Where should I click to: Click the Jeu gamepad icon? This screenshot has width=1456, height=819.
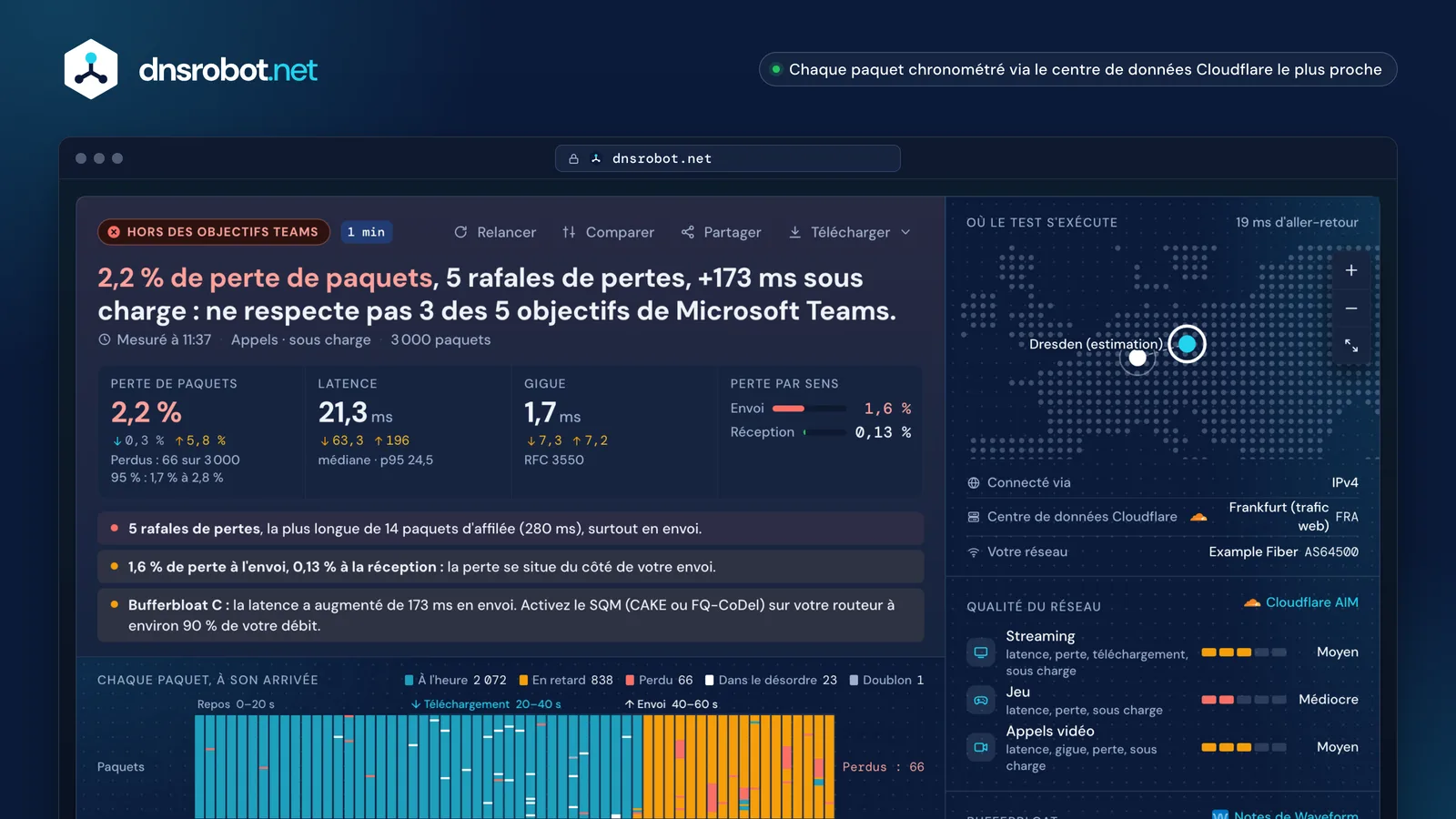click(x=981, y=700)
